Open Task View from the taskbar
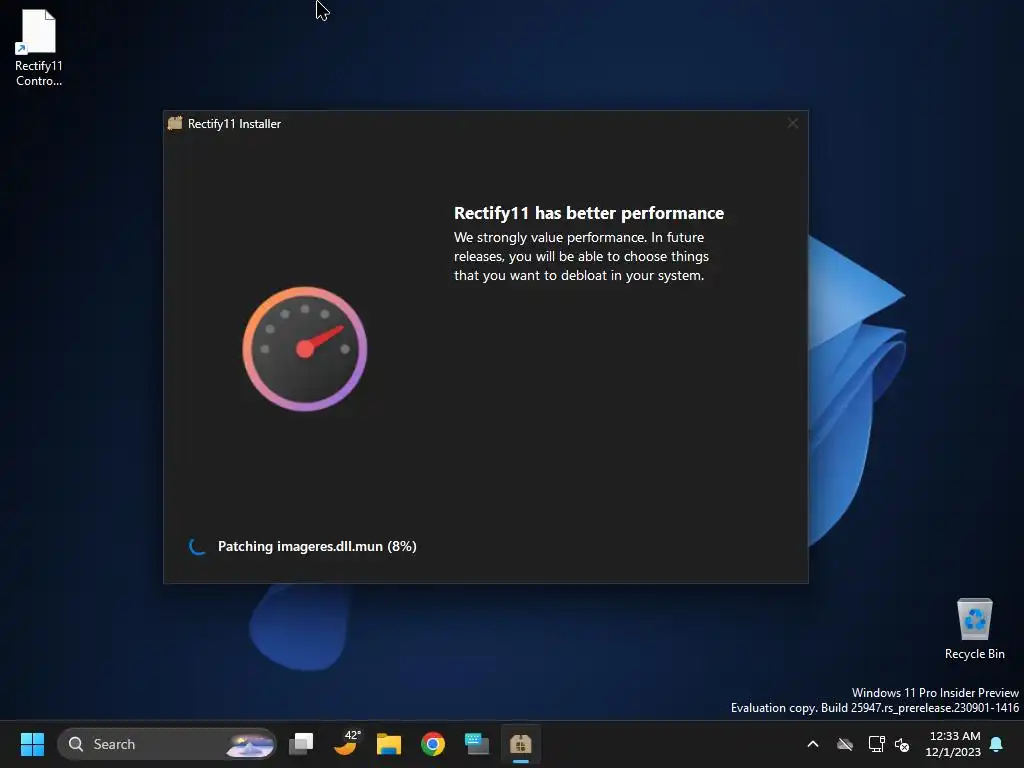This screenshot has width=1024, height=768. coord(301,744)
